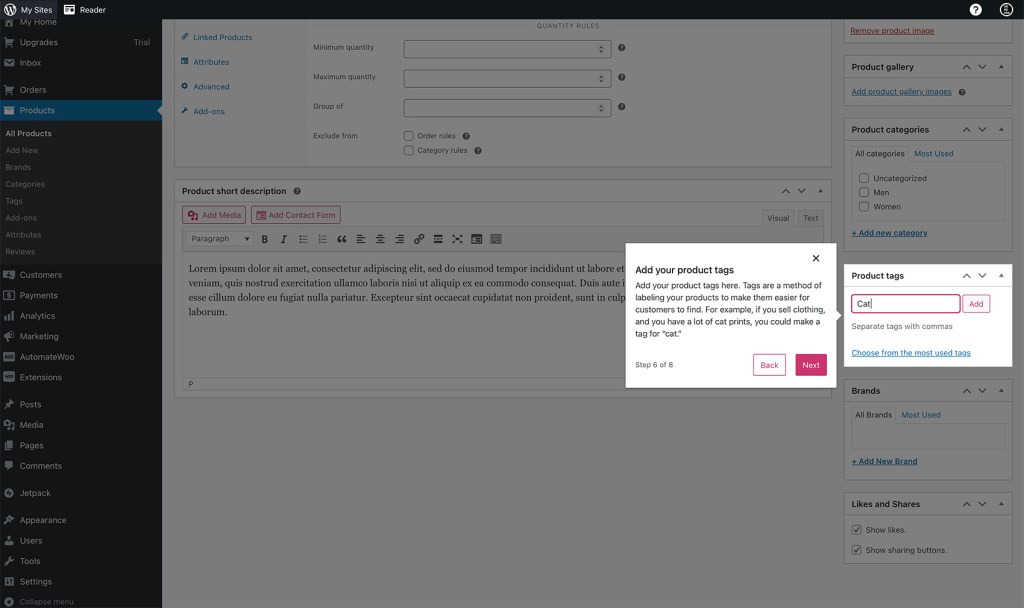Click Next in the tour popup
Viewport: 1024px width, 608px height.
tap(811, 365)
